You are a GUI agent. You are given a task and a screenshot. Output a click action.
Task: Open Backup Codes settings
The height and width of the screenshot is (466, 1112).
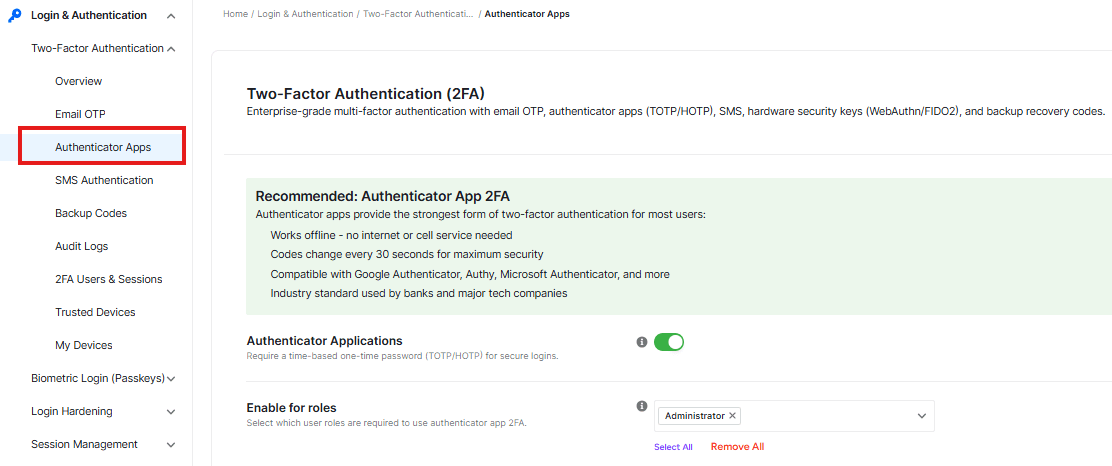(91, 213)
